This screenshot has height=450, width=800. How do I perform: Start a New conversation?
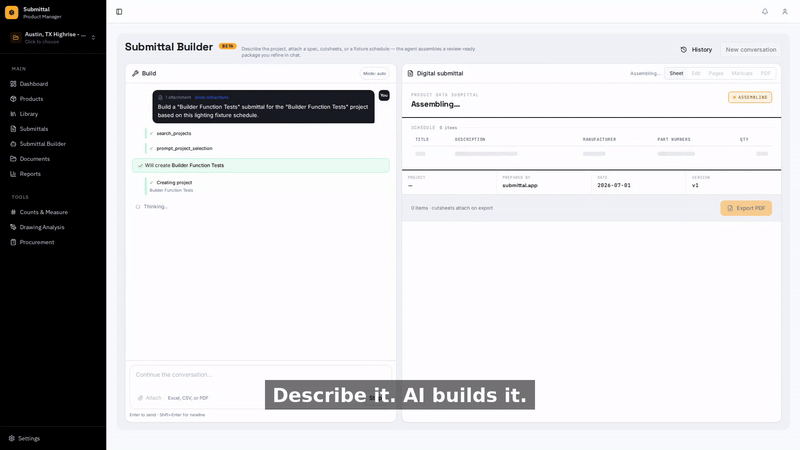tap(751, 49)
